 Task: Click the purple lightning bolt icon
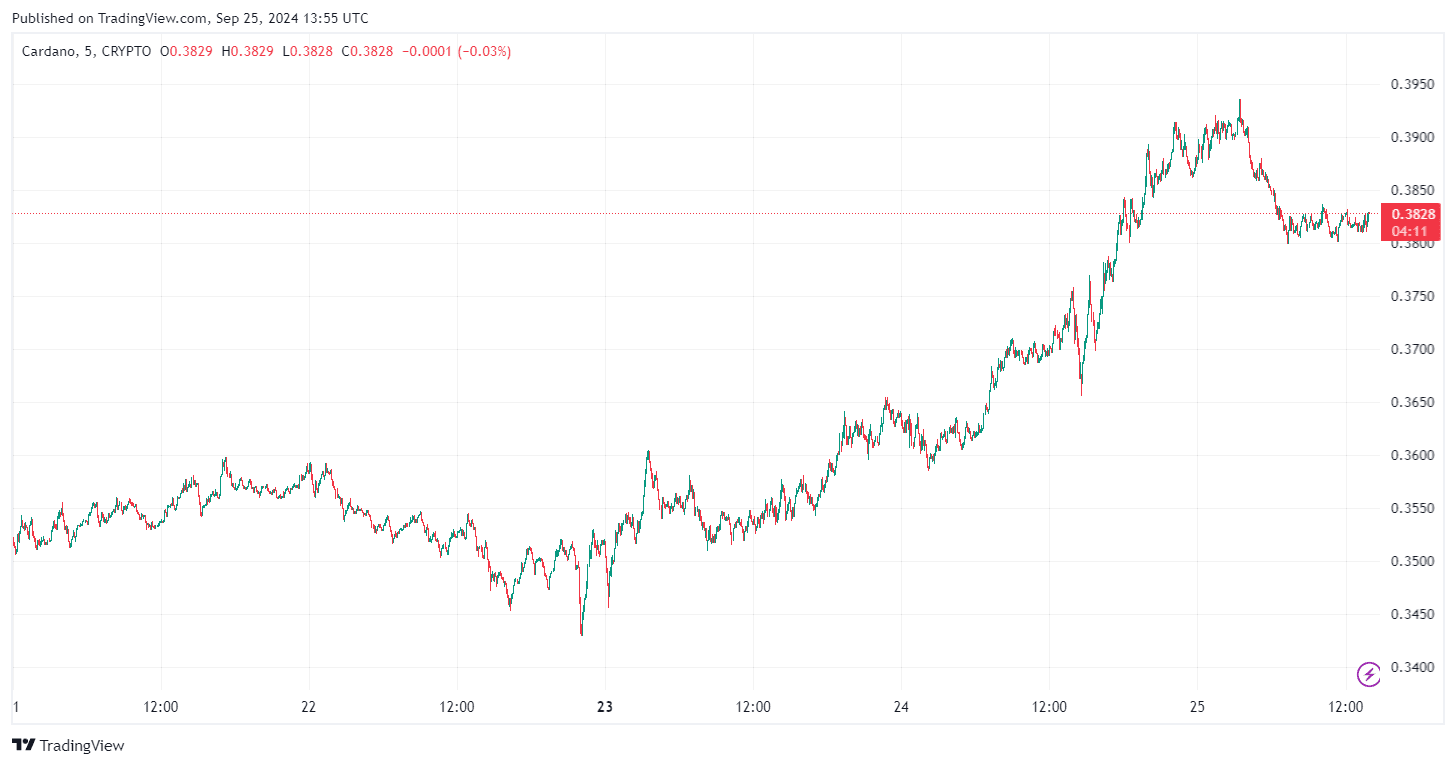(1368, 674)
